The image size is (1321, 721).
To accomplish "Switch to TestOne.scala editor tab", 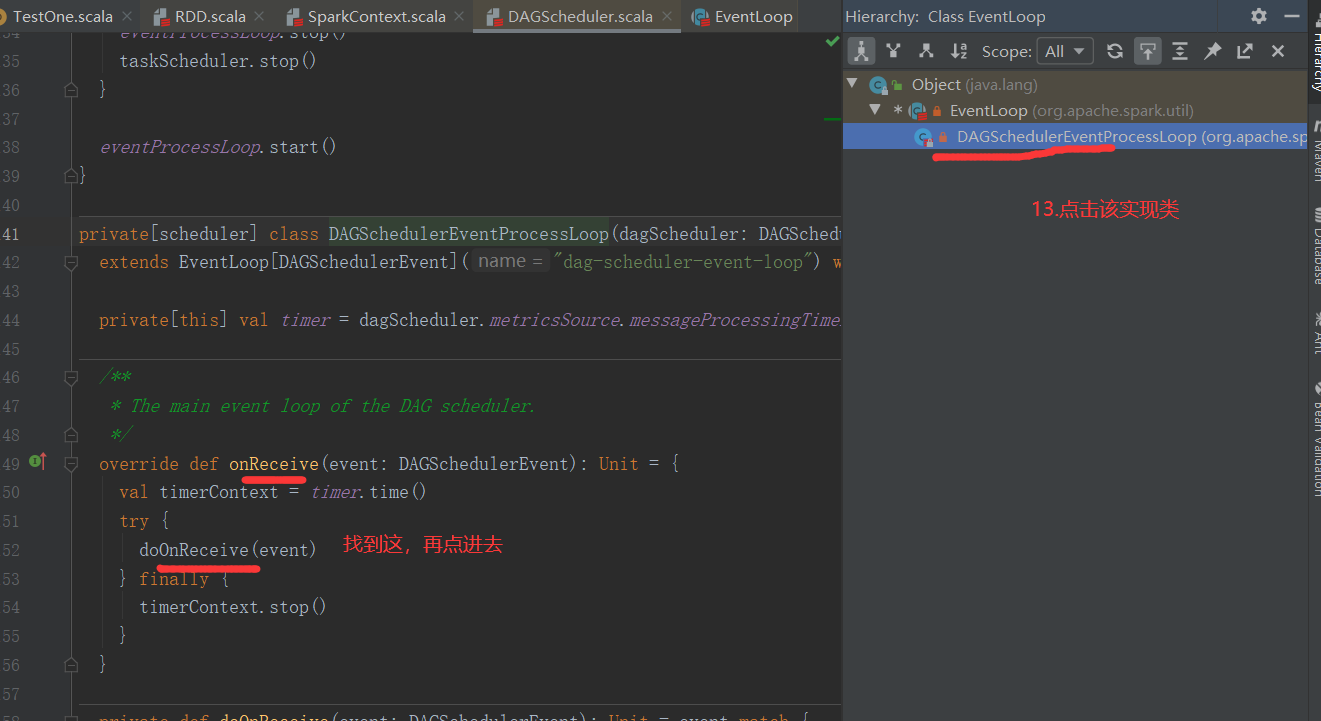I will (x=62, y=16).
